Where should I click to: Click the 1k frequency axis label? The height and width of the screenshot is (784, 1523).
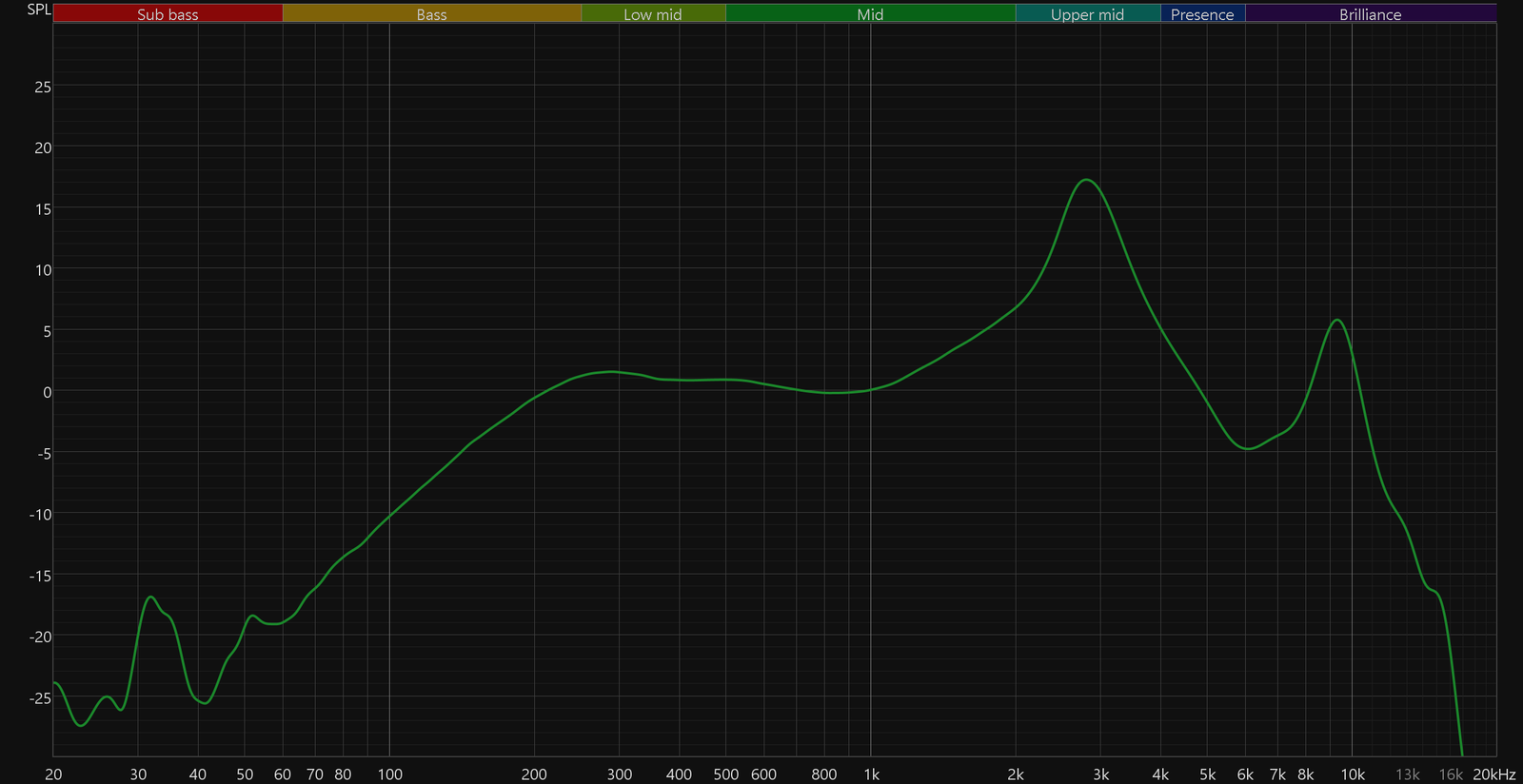coord(871,774)
